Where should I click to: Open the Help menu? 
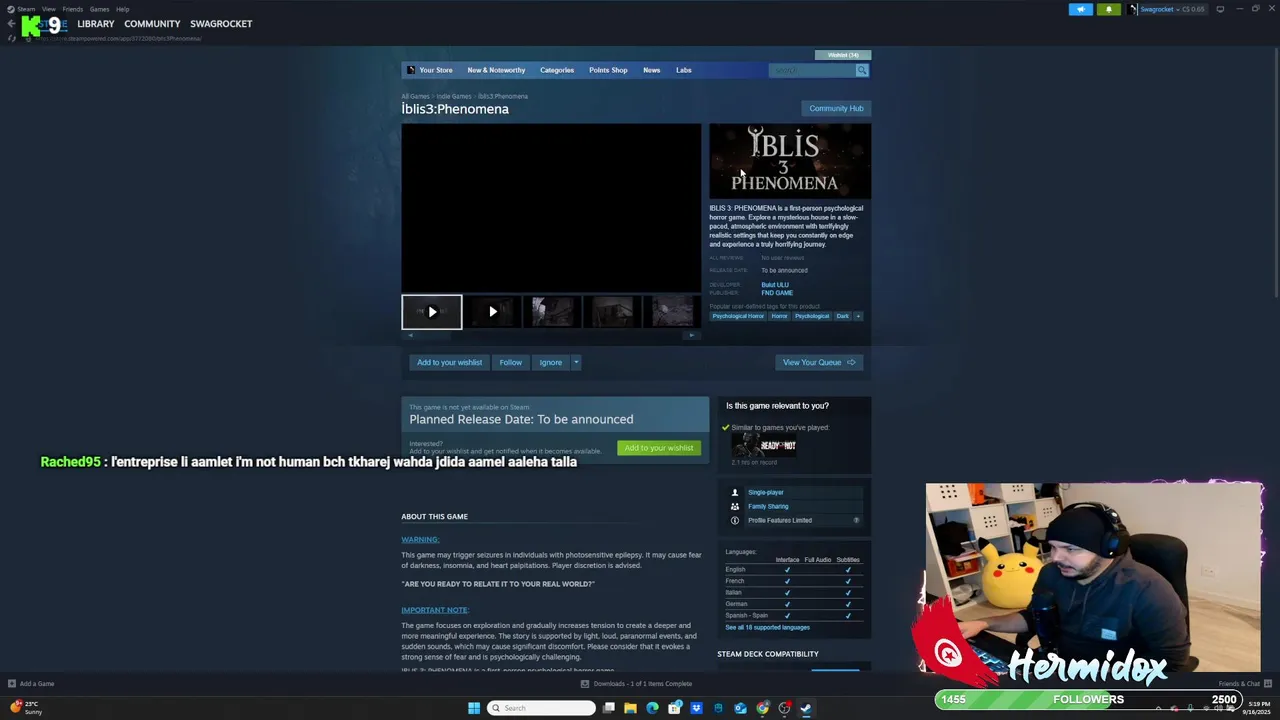click(122, 9)
